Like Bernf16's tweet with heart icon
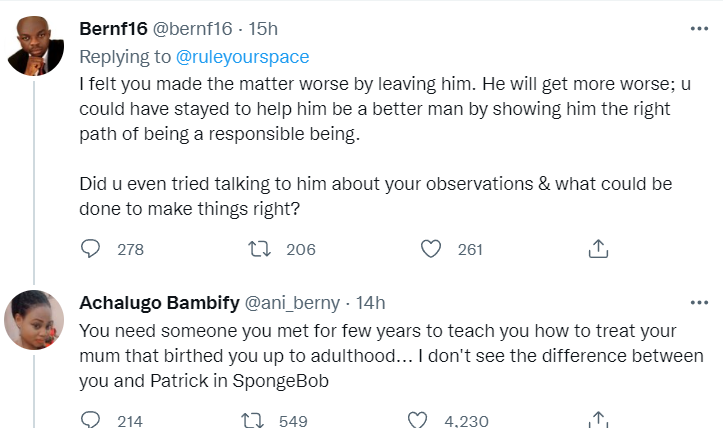This screenshot has height=428, width=723. click(431, 249)
